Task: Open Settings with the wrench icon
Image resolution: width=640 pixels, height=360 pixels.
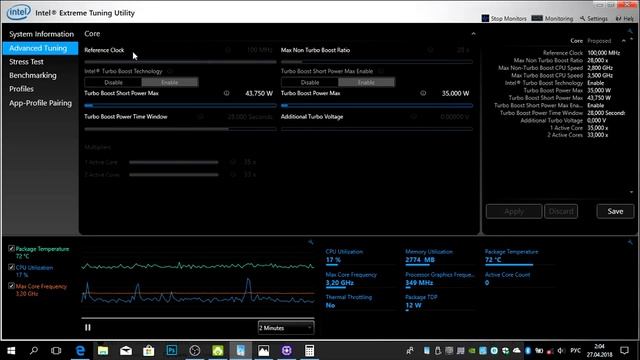Action: [x=582, y=19]
